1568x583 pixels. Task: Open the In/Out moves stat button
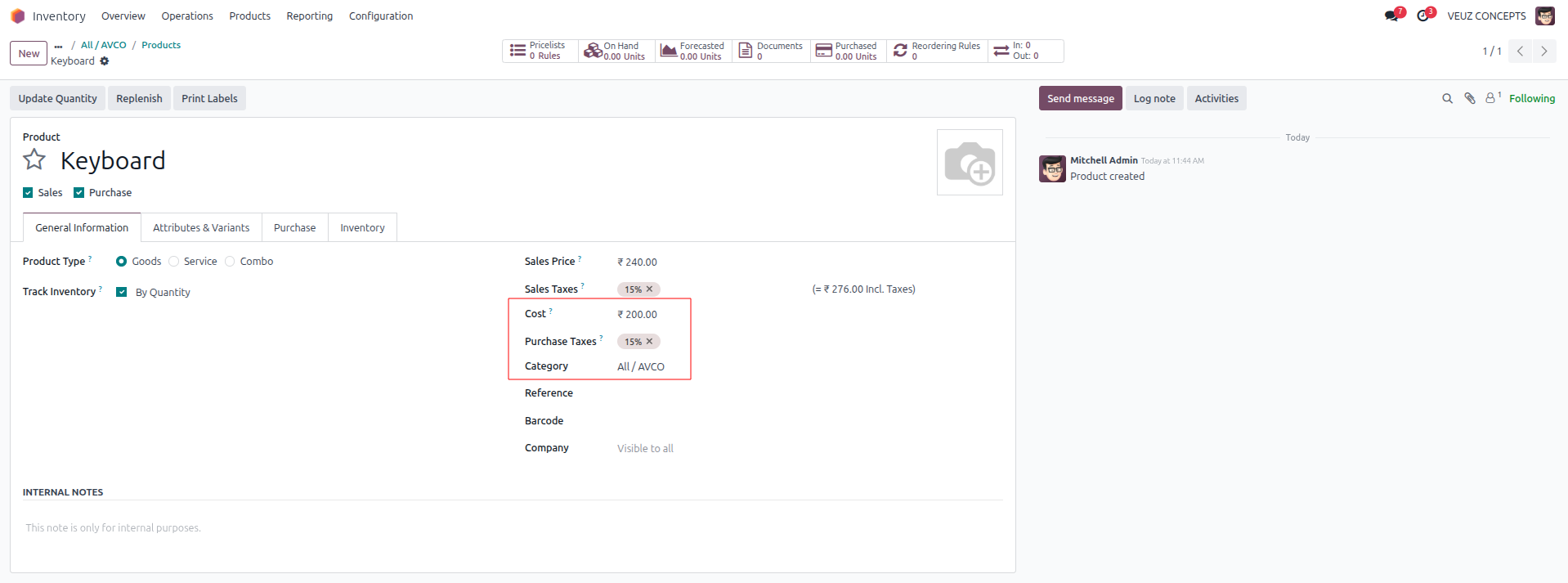[1026, 51]
